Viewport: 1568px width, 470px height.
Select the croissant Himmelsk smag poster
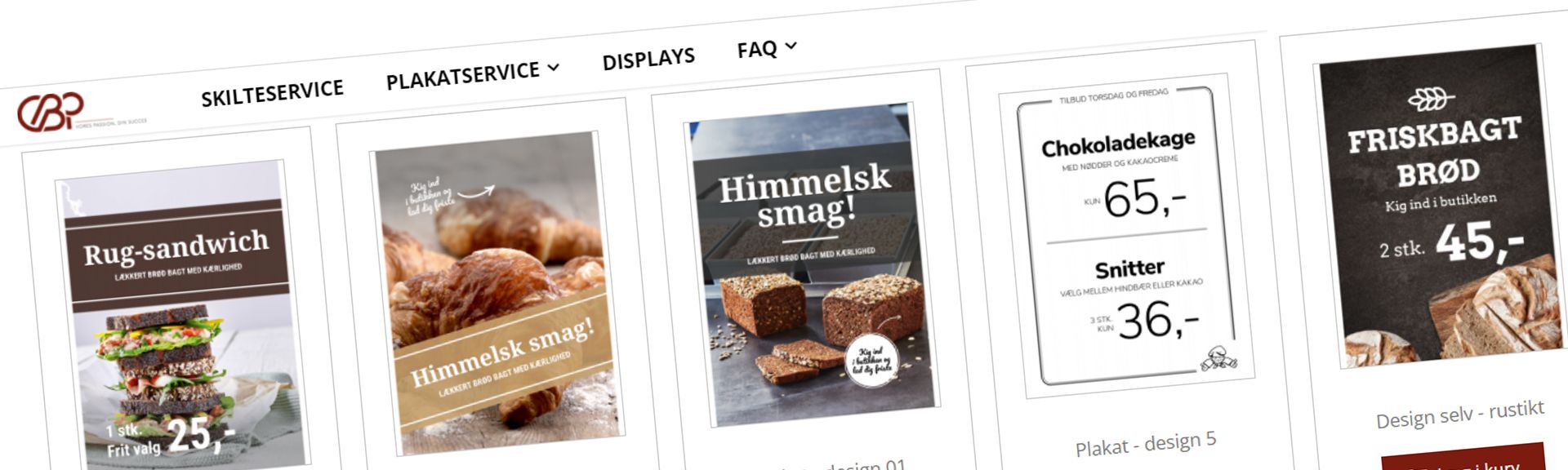click(x=497, y=292)
